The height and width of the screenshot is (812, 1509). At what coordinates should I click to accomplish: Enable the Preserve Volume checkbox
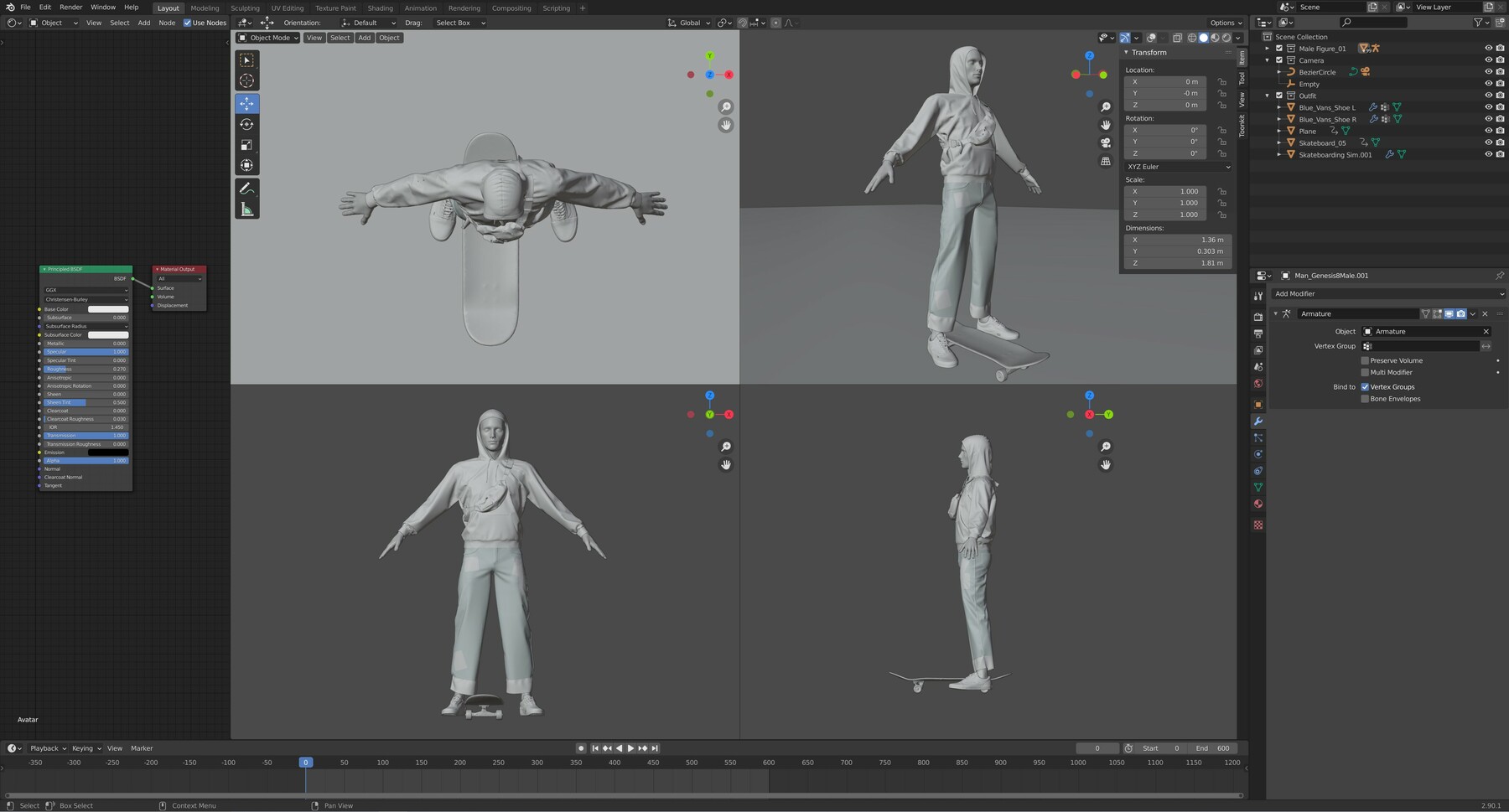(1365, 360)
